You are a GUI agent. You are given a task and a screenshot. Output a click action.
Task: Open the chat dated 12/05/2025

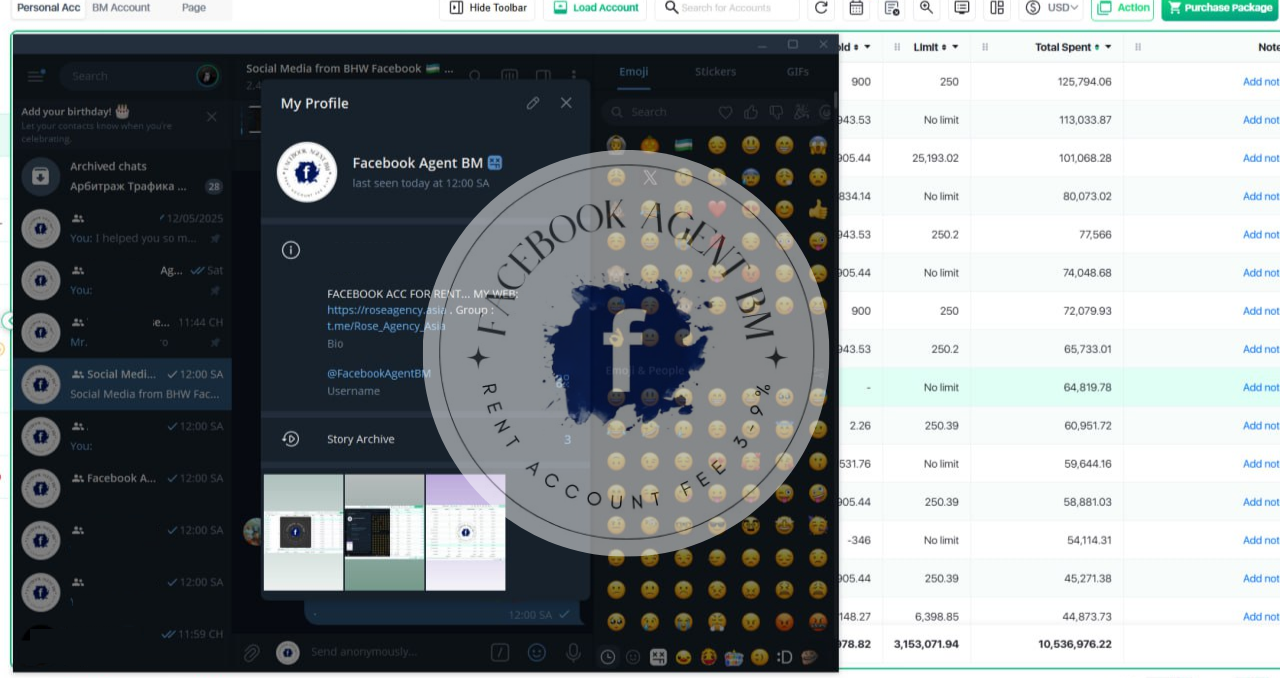point(122,228)
